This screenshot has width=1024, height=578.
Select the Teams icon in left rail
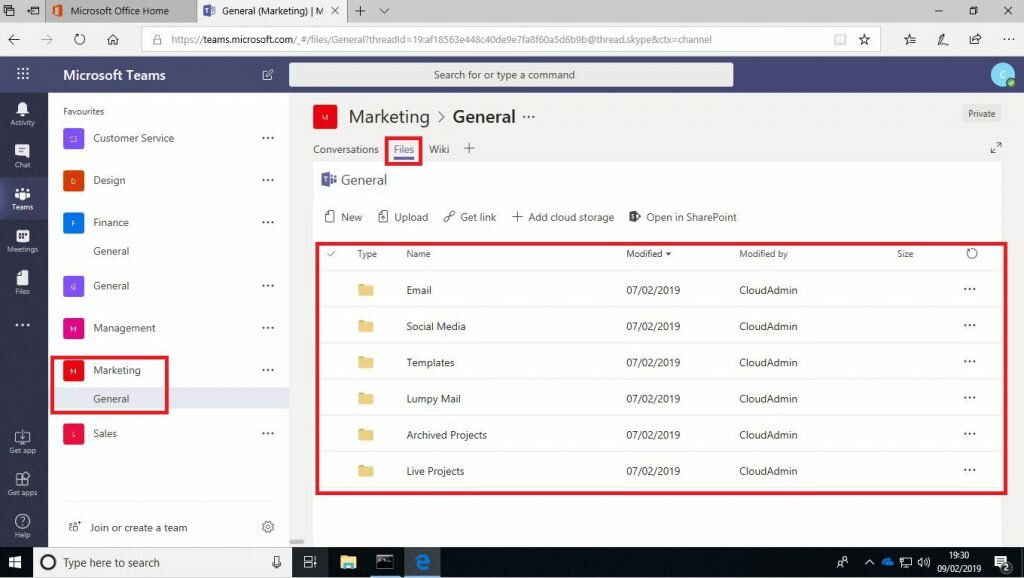point(22,199)
